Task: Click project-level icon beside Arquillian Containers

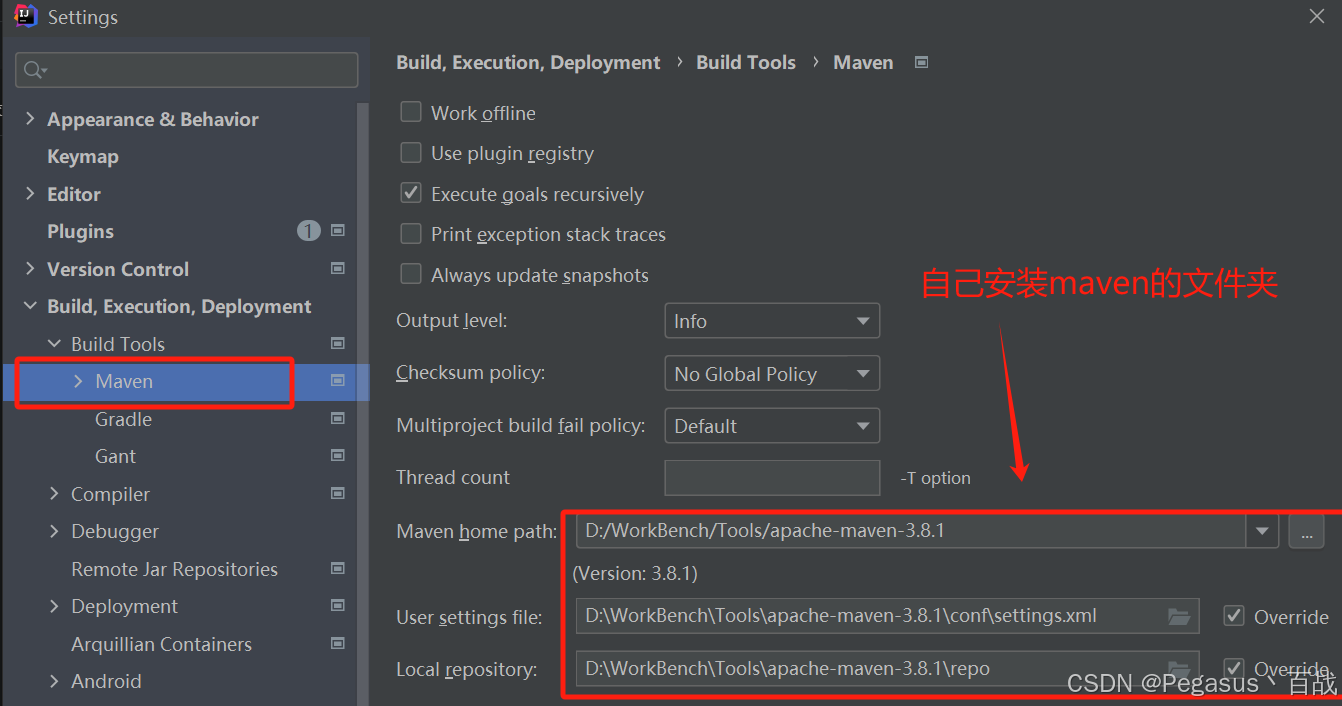Action: click(338, 643)
